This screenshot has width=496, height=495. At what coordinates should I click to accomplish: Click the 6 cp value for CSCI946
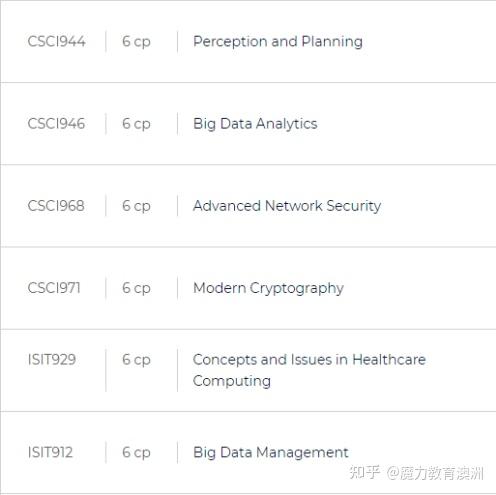[136, 124]
